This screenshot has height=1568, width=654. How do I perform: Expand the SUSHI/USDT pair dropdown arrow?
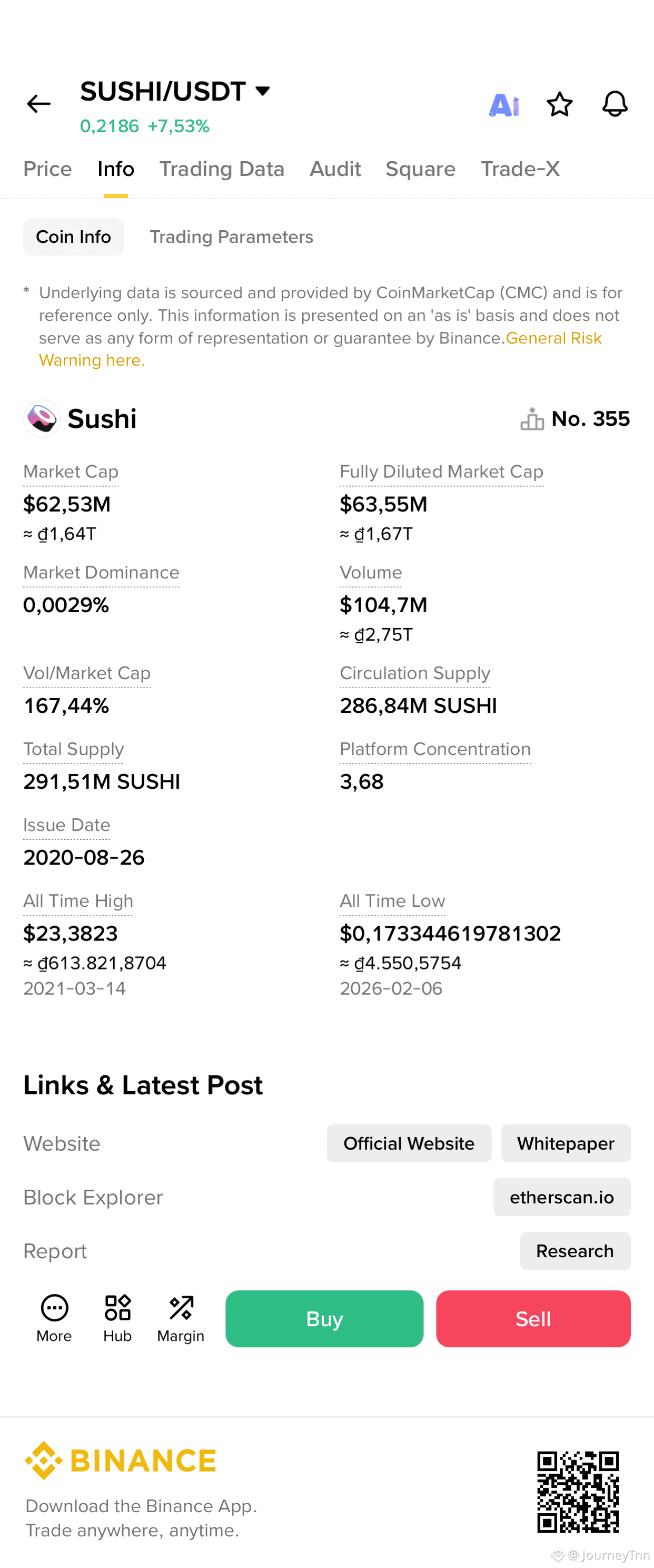pyautogui.click(x=263, y=91)
